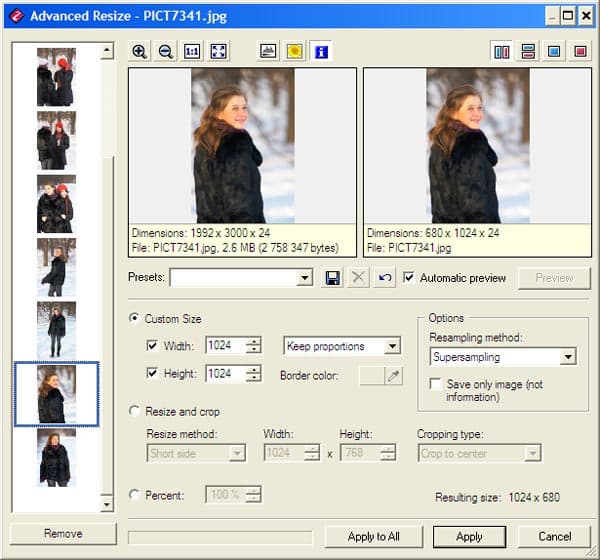Uncheck the Height checkbox

coord(152,373)
